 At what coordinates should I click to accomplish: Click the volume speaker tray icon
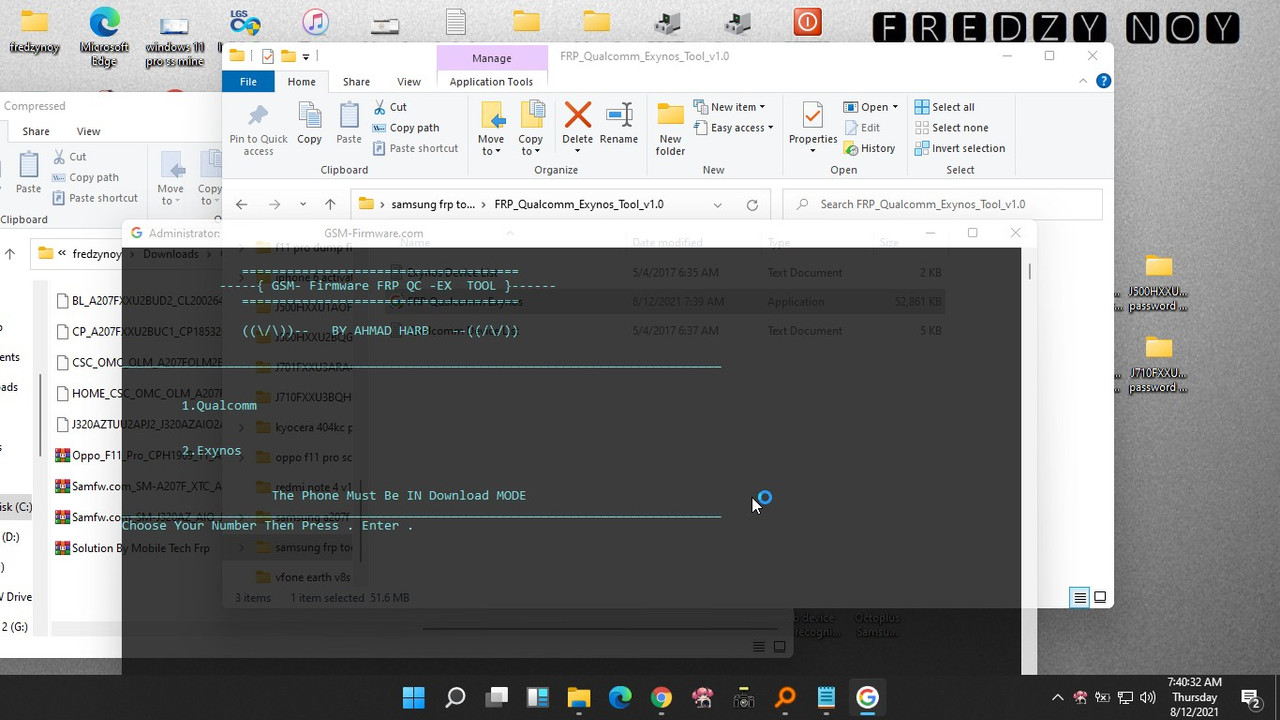pos(1147,697)
